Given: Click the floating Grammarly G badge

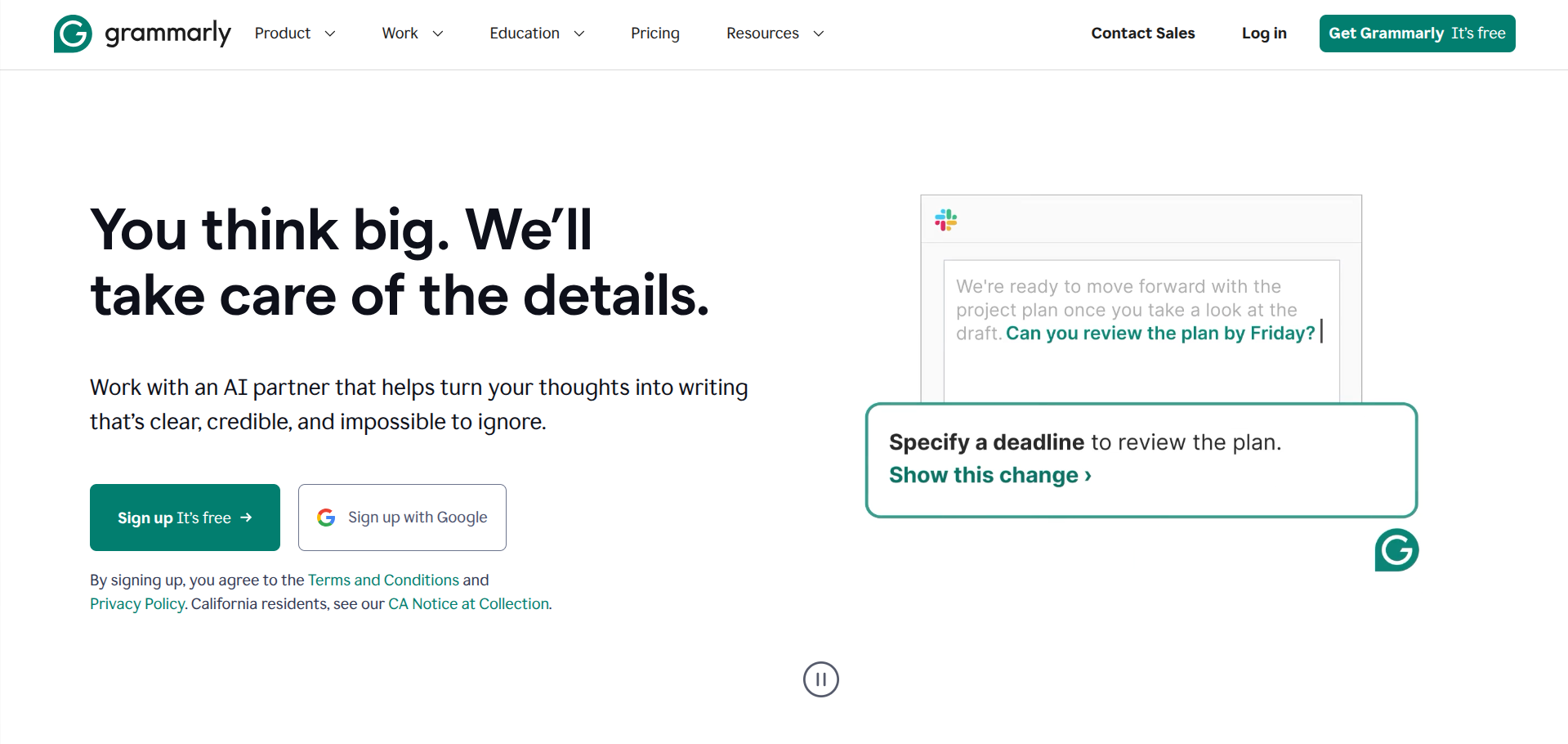Looking at the screenshot, I should [1396, 550].
